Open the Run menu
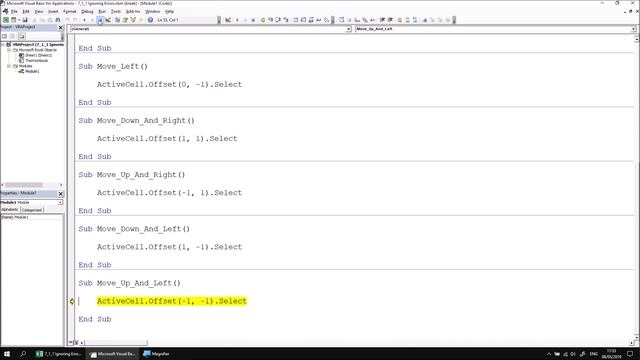 [102, 11]
